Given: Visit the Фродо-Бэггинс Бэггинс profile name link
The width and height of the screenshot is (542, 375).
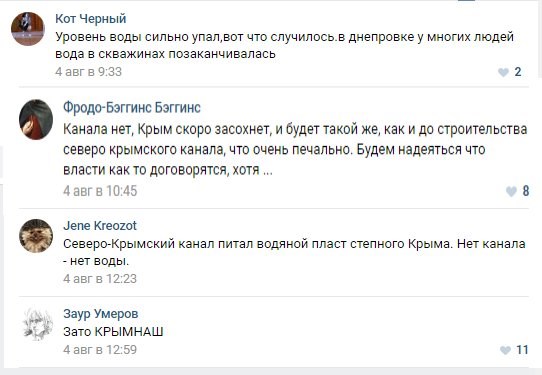Looking at the screenshot, I should (x=132, y=108).
